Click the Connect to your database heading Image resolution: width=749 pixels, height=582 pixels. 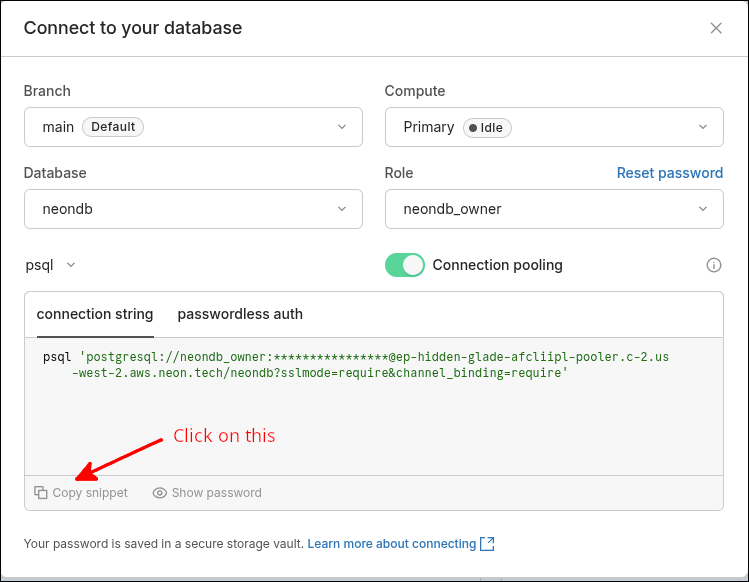(133, 28)
